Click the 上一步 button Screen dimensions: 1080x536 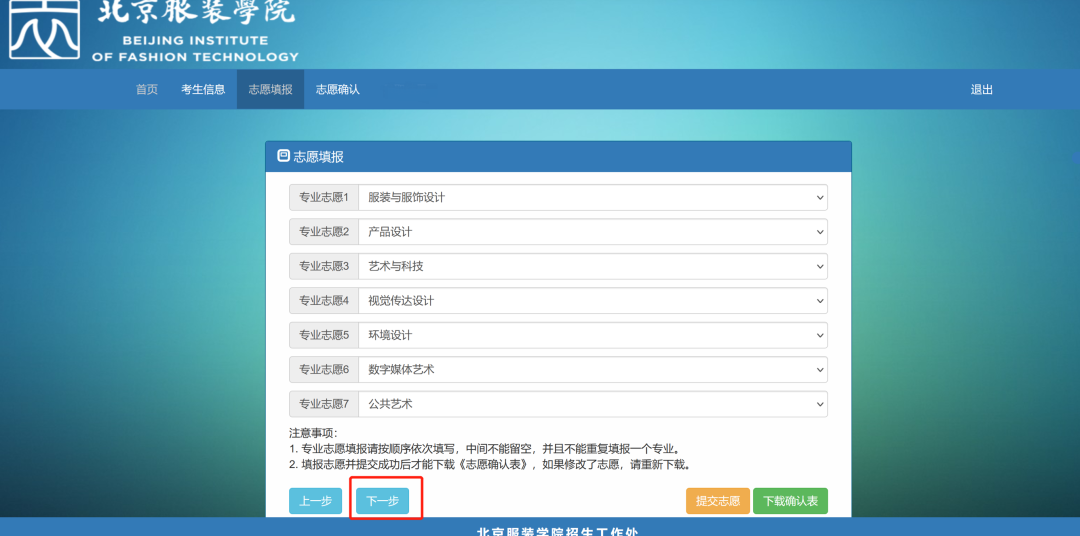point(315,501)
